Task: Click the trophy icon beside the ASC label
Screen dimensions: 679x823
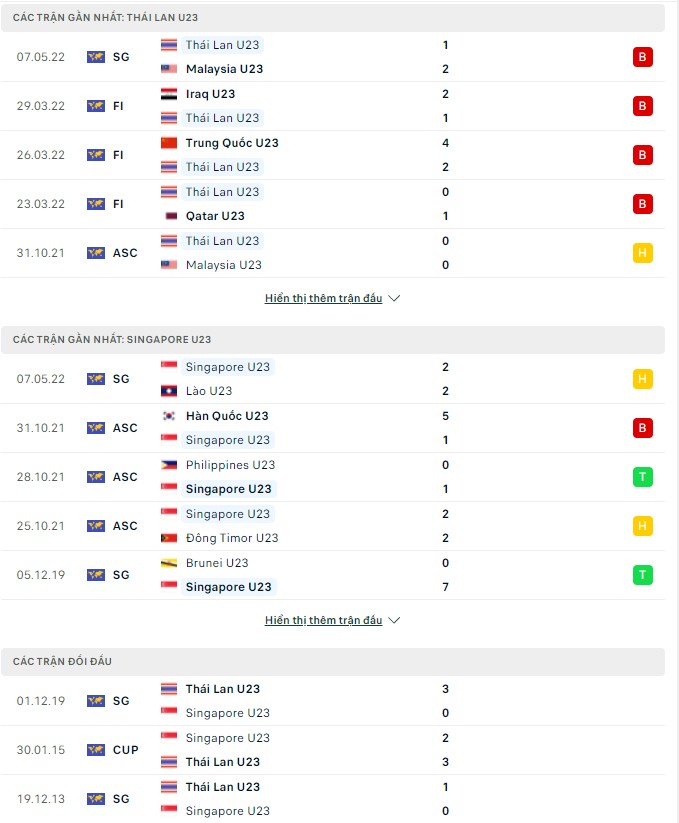Action: 95,252
